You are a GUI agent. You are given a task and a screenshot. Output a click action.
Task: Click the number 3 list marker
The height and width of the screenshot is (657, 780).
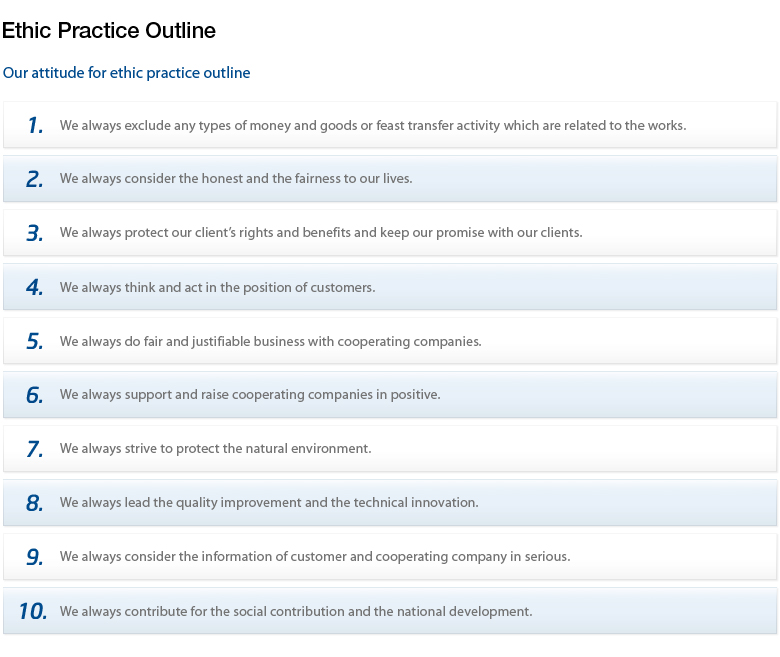(35, 233)
